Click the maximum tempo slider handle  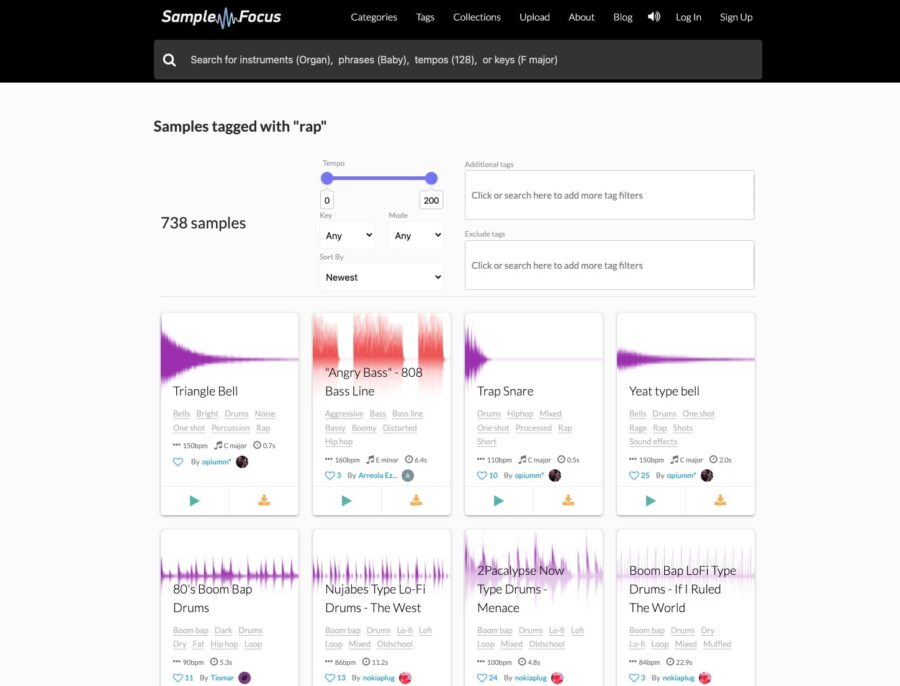coord(431,178)
